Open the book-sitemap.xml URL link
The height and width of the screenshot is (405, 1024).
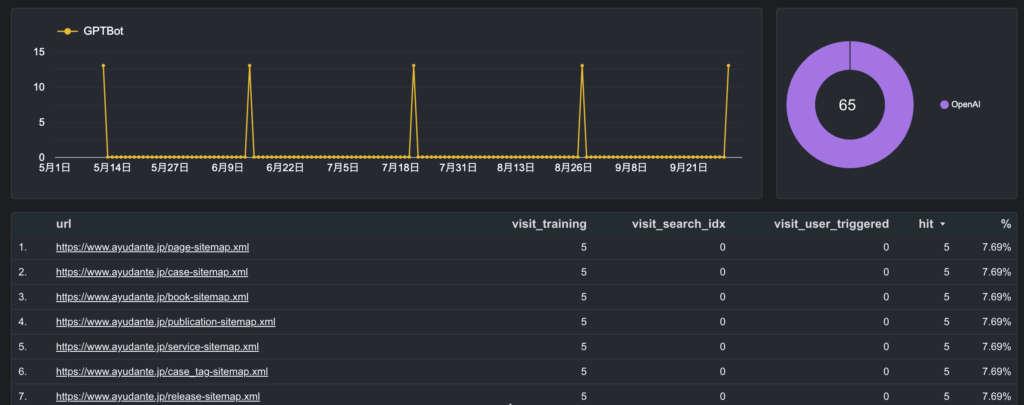[152, 297]
